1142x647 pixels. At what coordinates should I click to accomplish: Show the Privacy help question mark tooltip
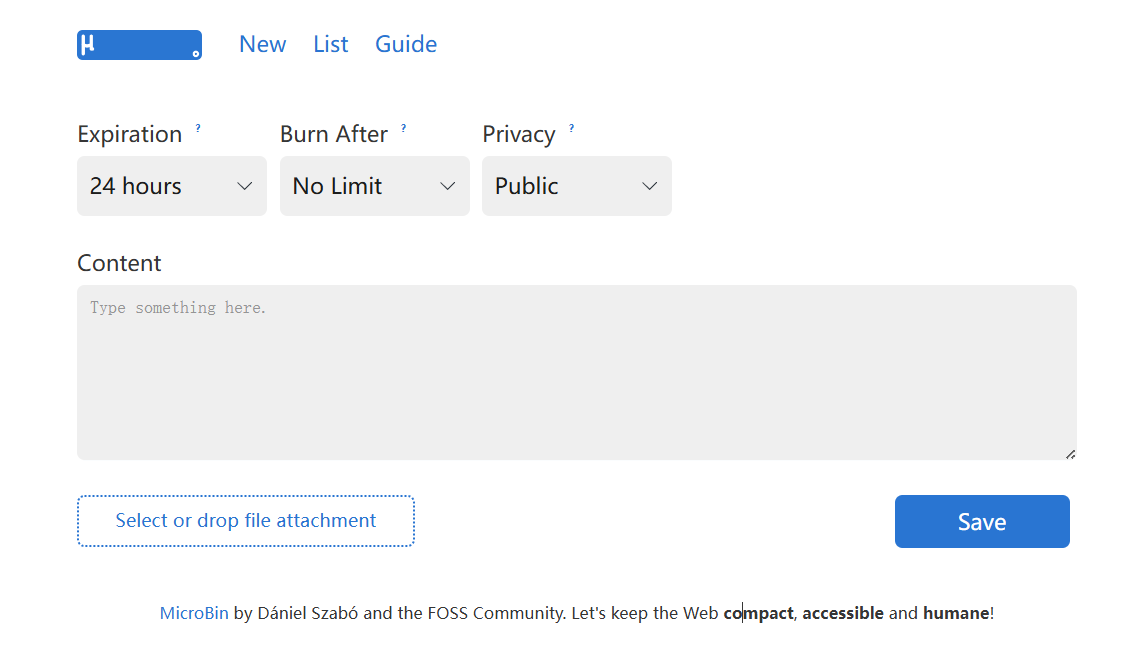click(571, 128)
